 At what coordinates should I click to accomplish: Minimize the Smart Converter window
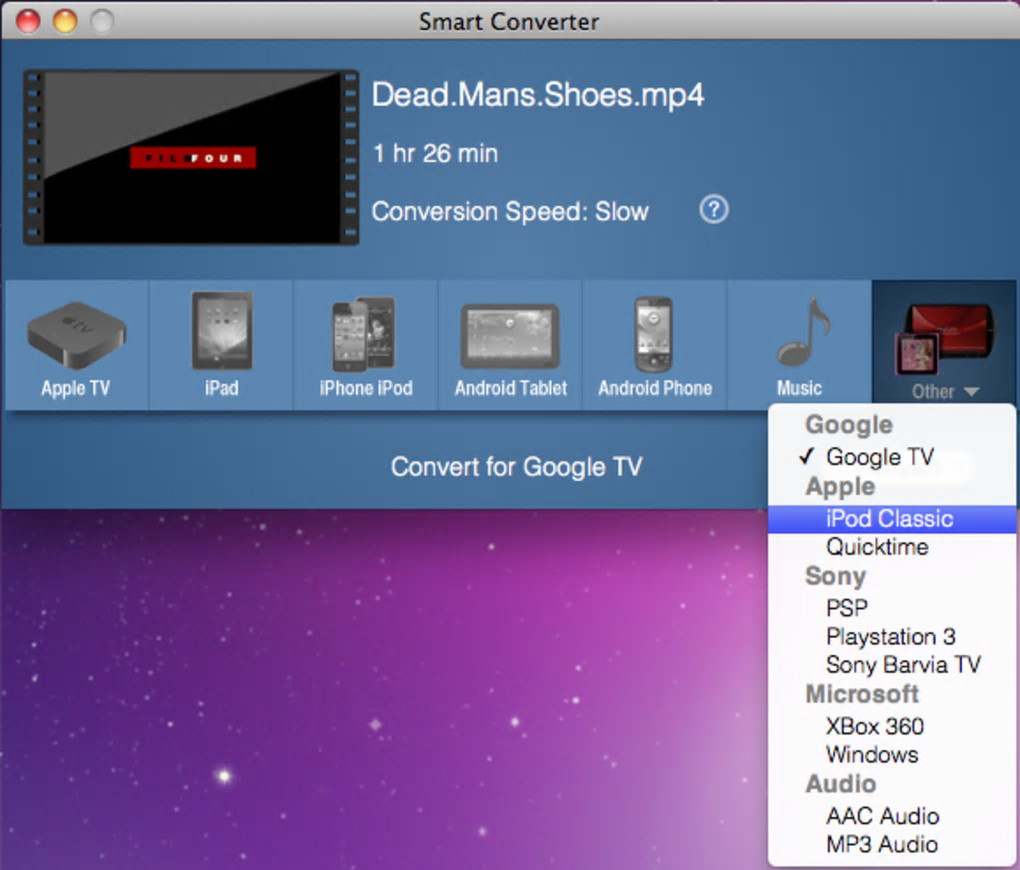[65, 21]
